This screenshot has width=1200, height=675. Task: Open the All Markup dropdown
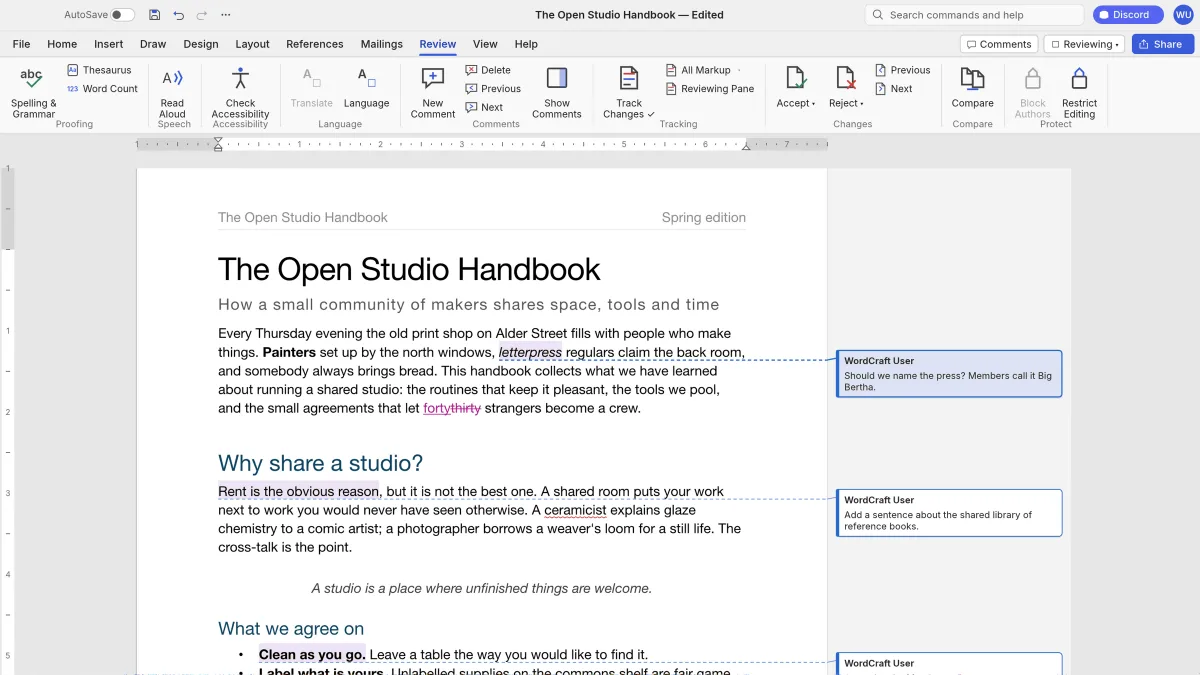(705, 70)
